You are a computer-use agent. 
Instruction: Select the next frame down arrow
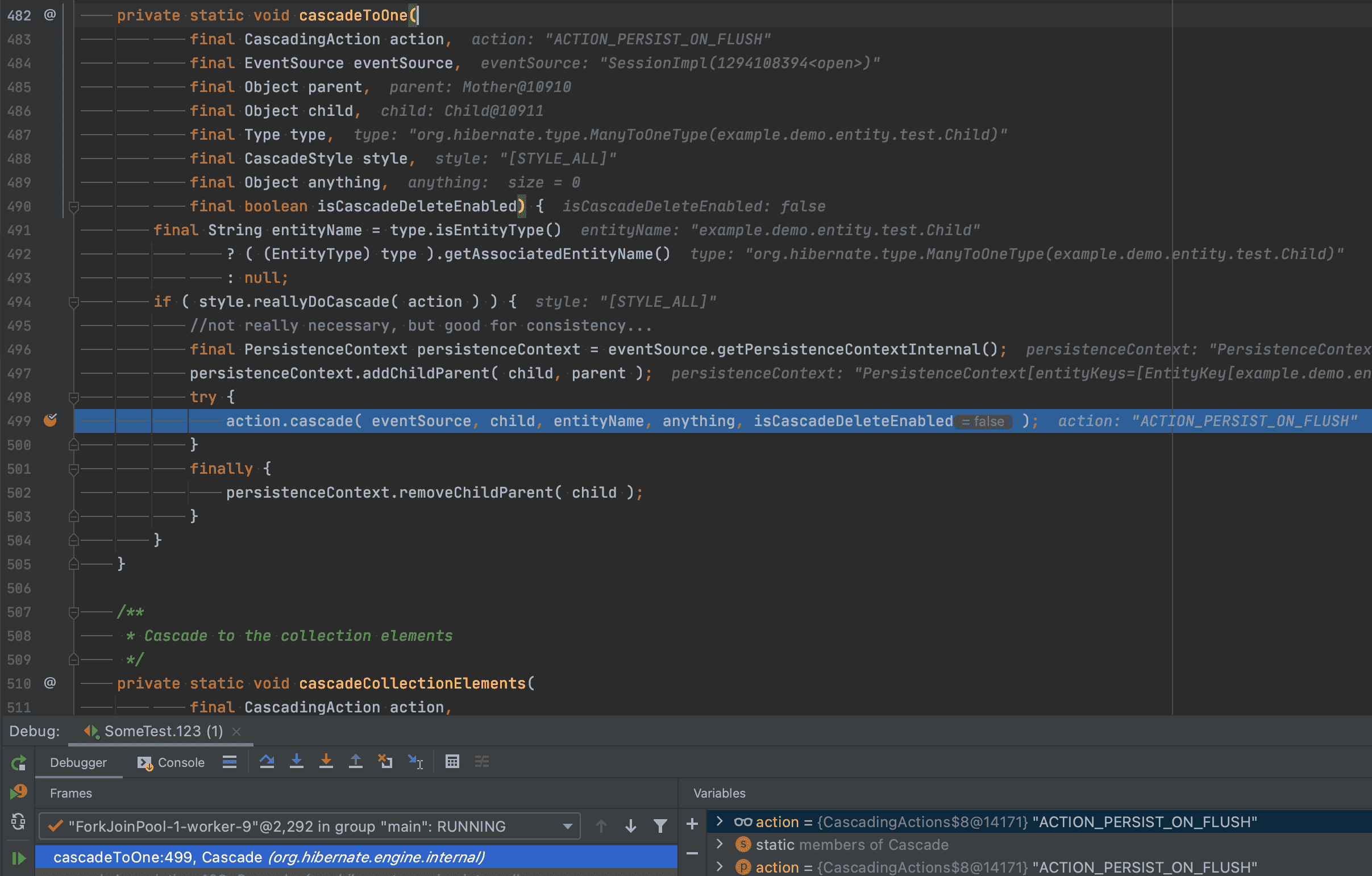[631, 826]
